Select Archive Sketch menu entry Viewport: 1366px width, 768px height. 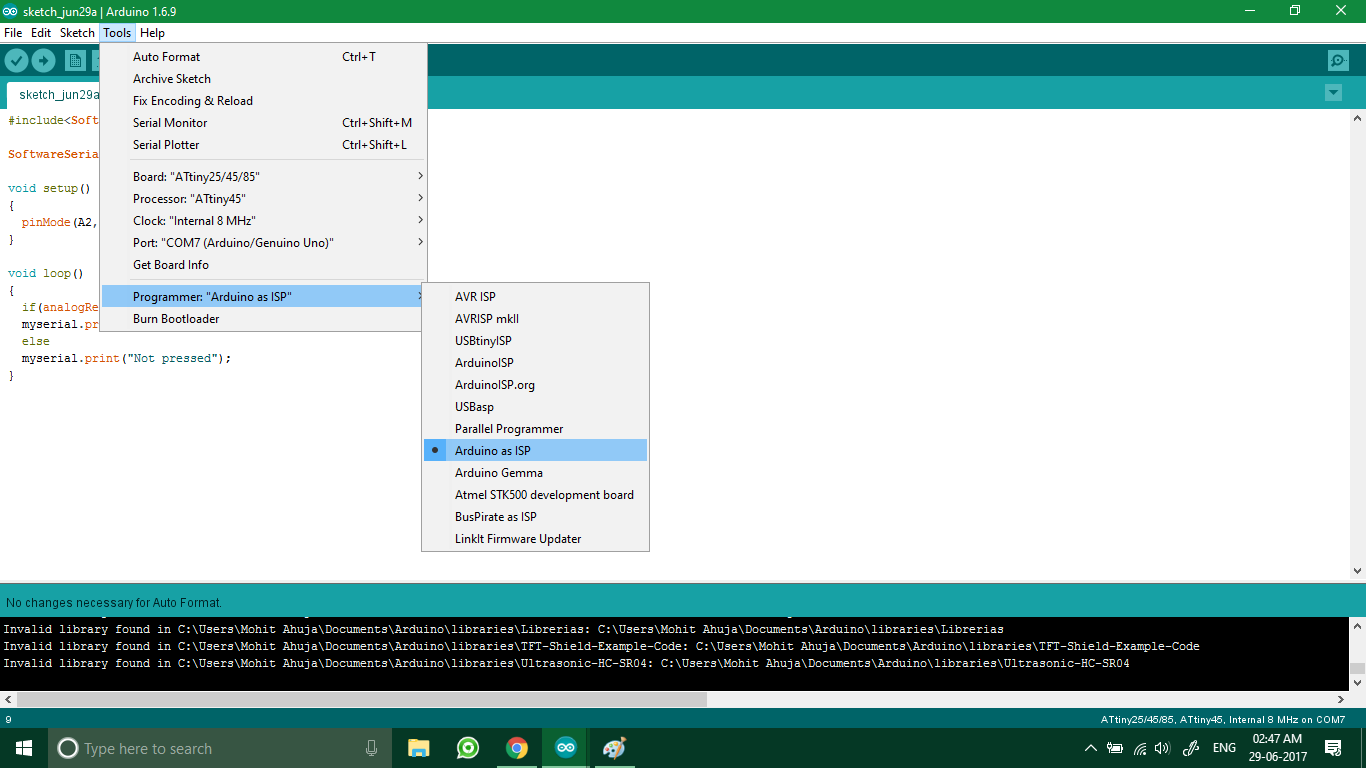coord(264,79)
